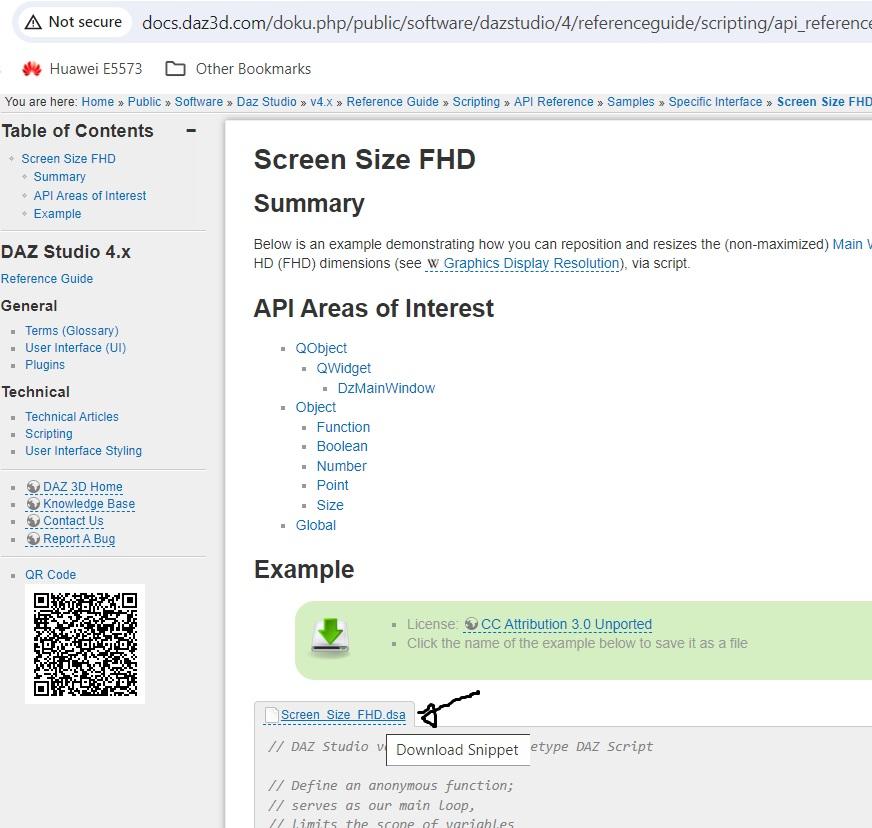
Task: Click the DAZ 3D Home globe icon
Action: tap(33, 487)
